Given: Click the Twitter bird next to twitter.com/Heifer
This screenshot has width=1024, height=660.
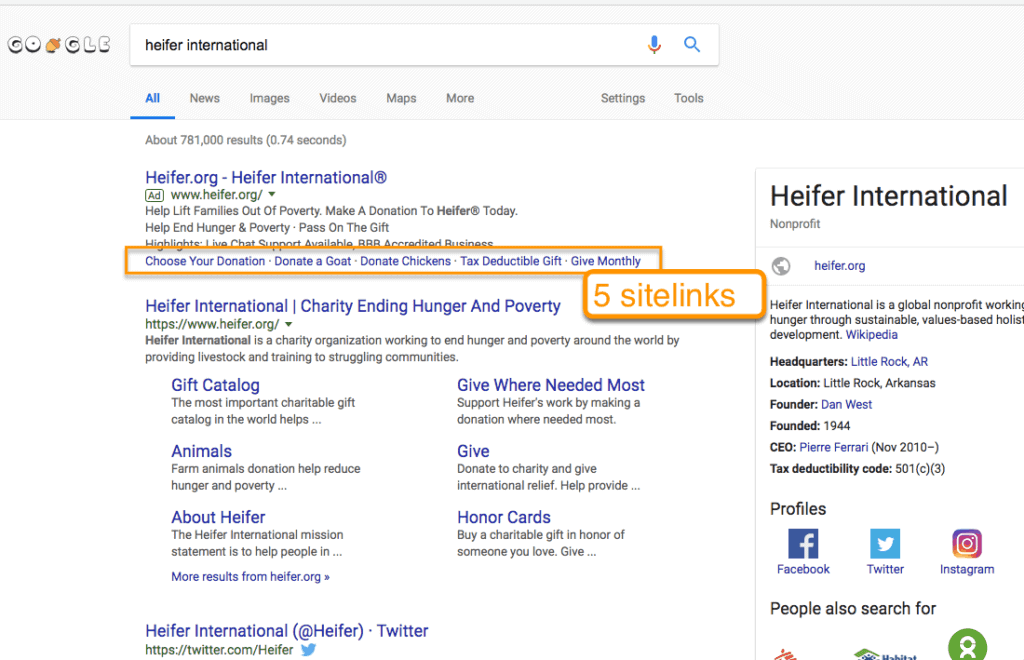Looking at the screenshot, I should [x=308, y=650].
